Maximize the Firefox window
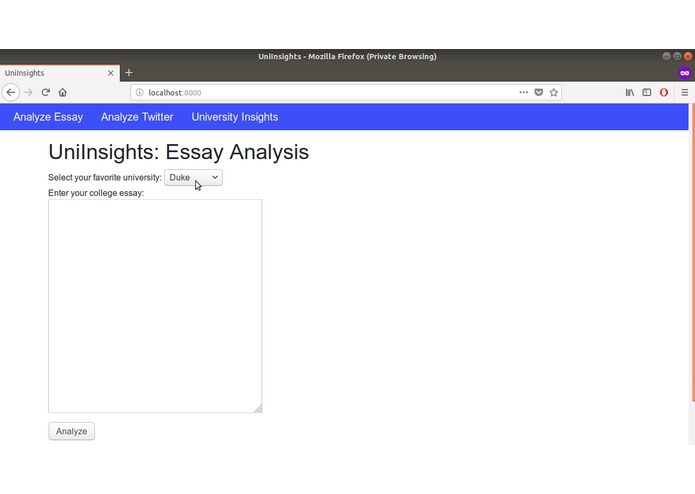 (677, 56)
